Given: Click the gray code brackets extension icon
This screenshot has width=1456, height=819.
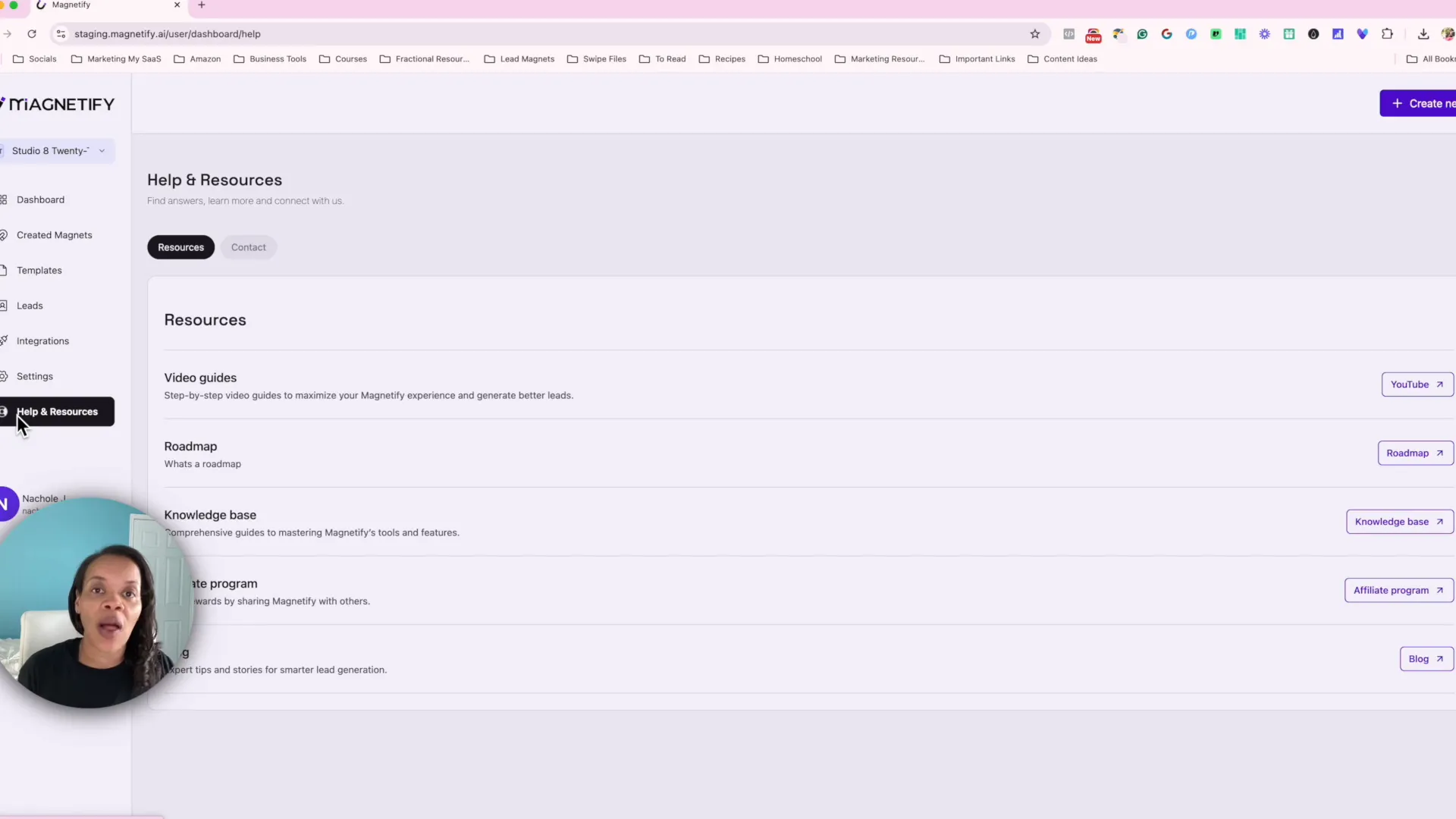Looking at the screenshot, I should (1068, 34).
